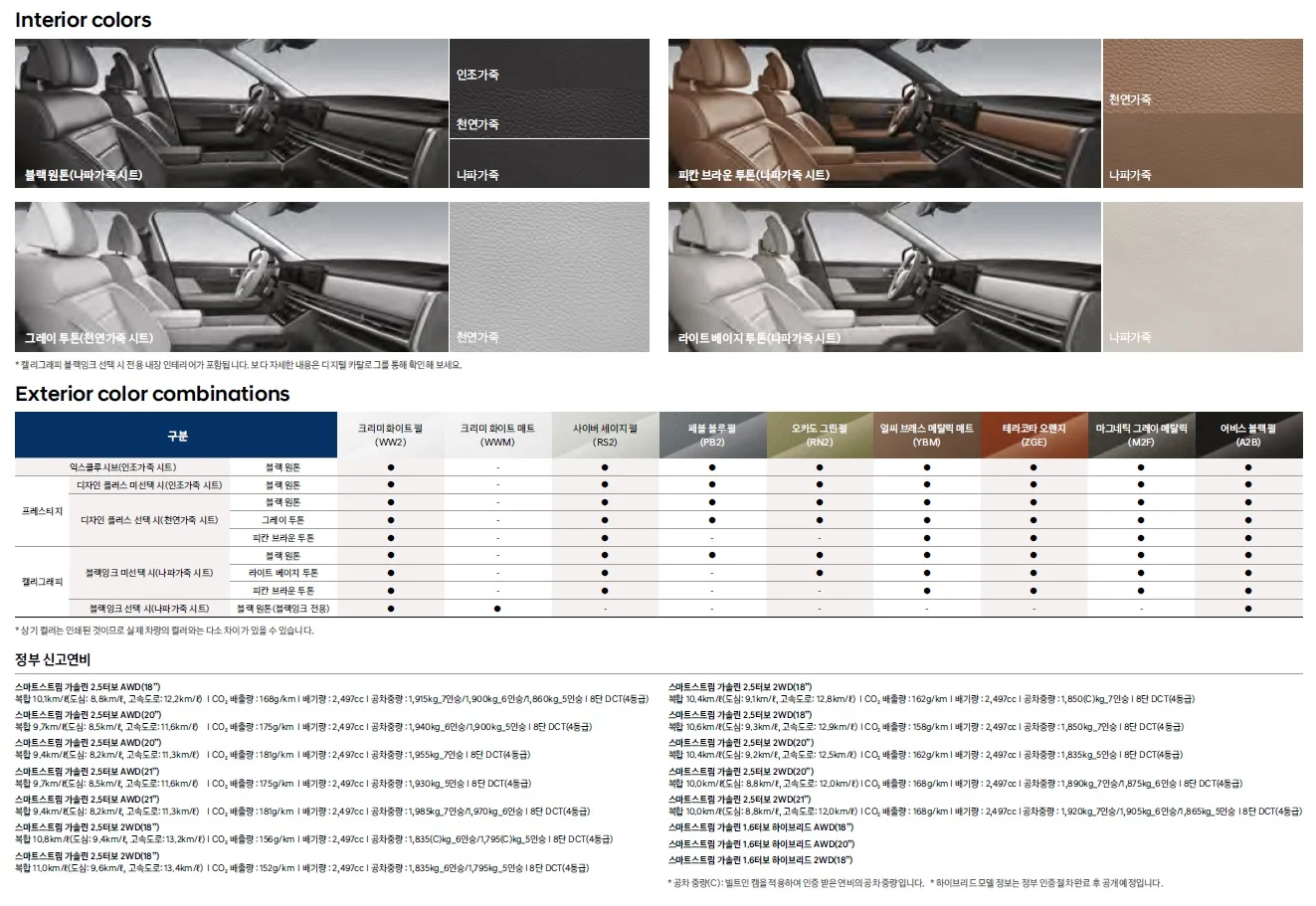
Task: Click the footnote starting with 상기 컬러는
Action: click(x=164, y=631)
